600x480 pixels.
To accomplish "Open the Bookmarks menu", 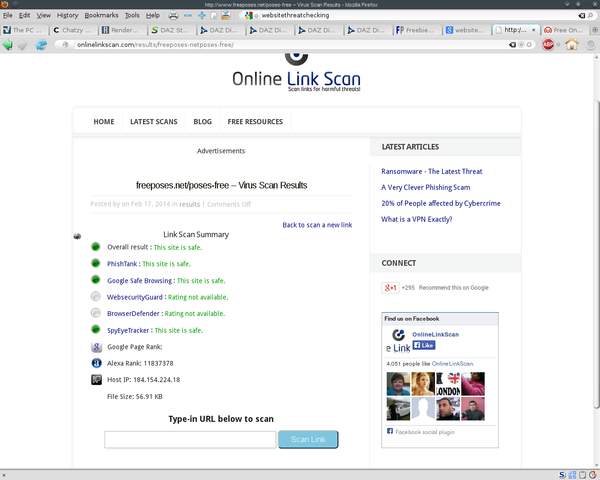I will [101, 15].
